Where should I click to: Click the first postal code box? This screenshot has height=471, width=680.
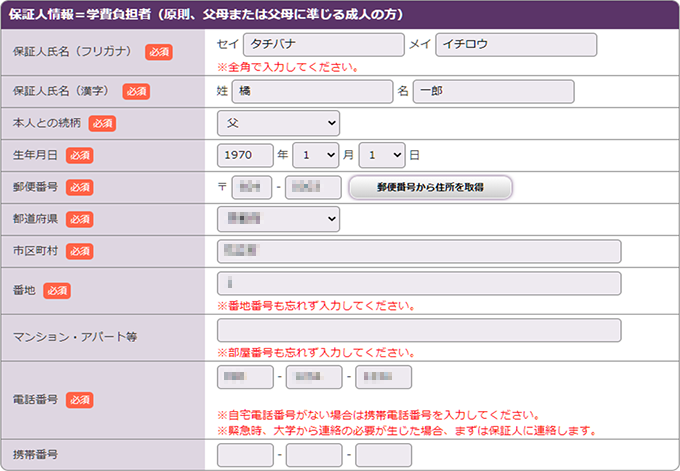click(x=252, y=187)
